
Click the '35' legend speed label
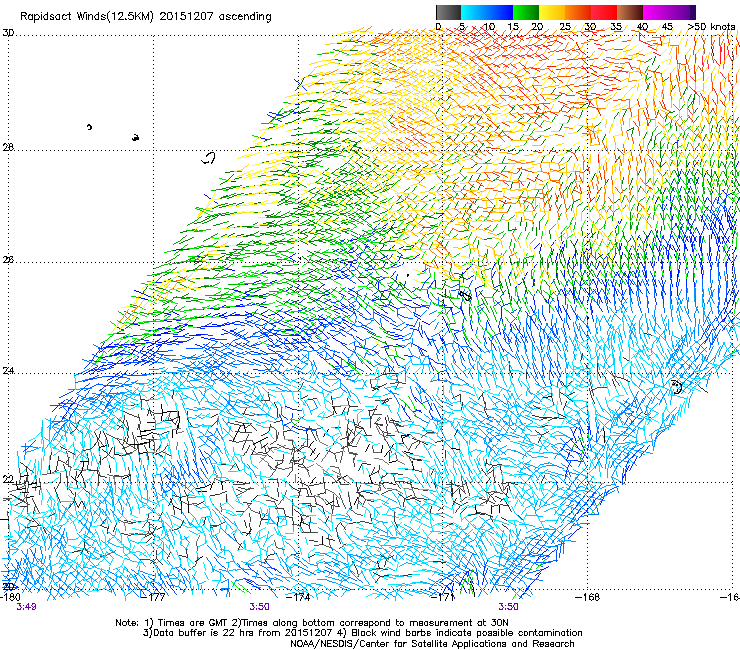[616, 26]
